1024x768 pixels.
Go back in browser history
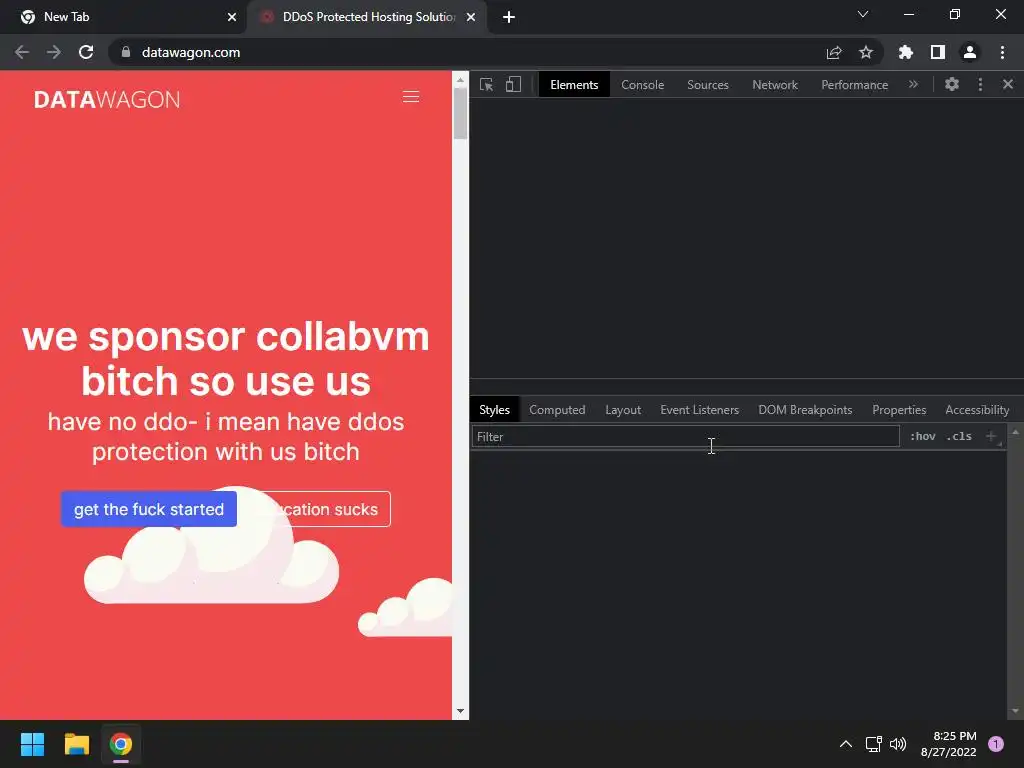22,52
